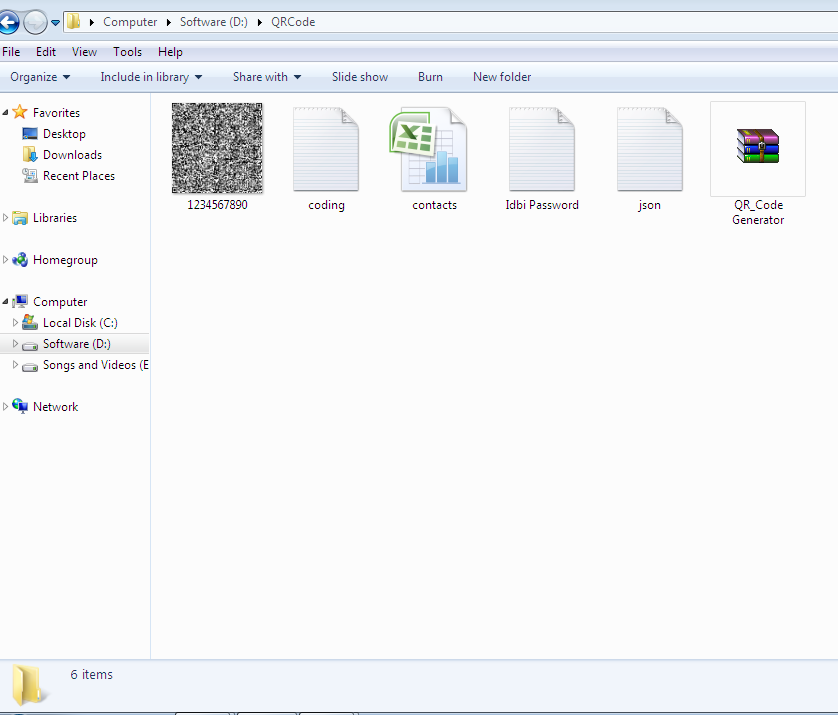Select the Idbi Password file icon

click(542, 149)
